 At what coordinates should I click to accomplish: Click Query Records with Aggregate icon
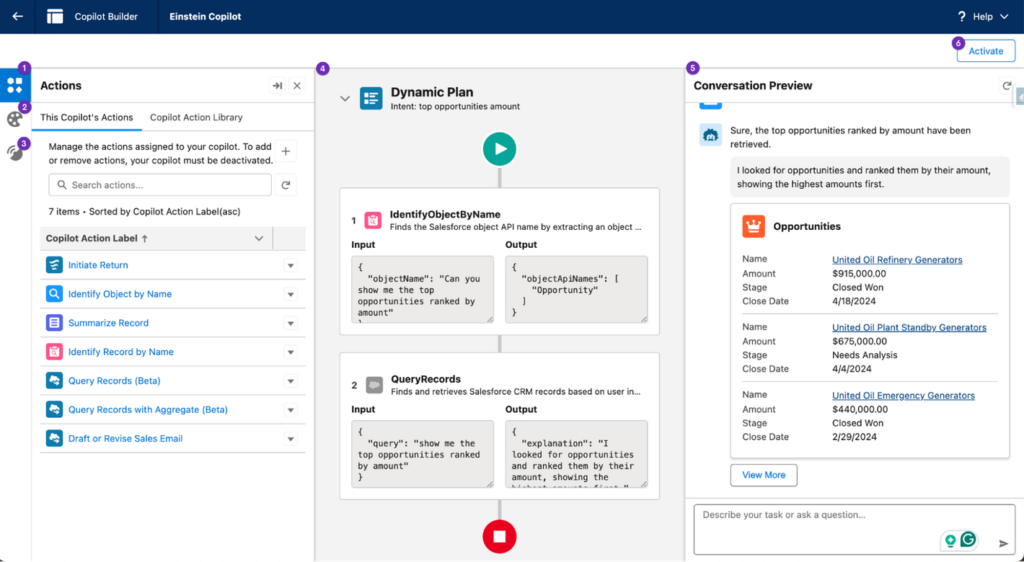54,409
